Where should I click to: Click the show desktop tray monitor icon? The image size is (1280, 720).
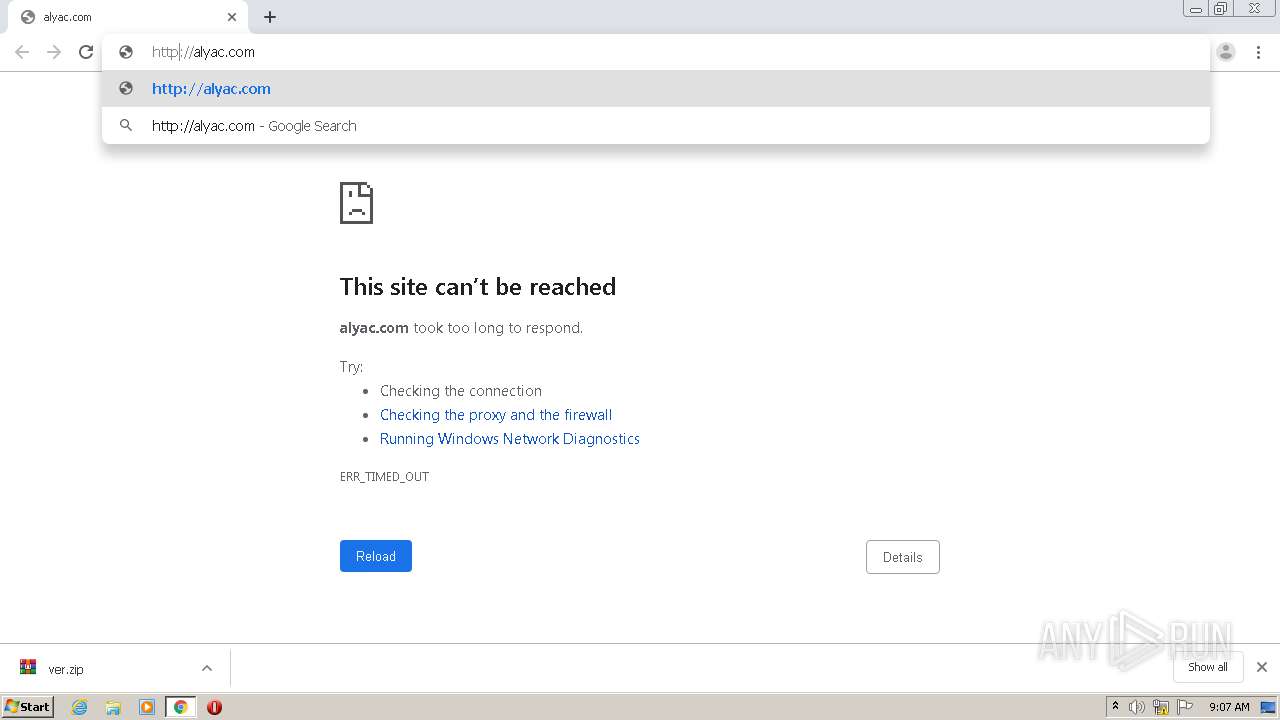pyautogui.click(x=1268, y=707)
